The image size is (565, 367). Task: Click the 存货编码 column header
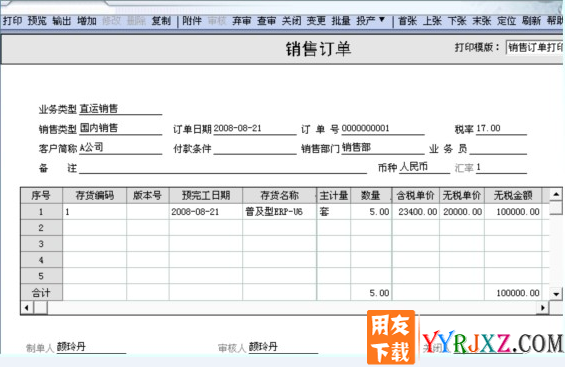pos(94,196)
